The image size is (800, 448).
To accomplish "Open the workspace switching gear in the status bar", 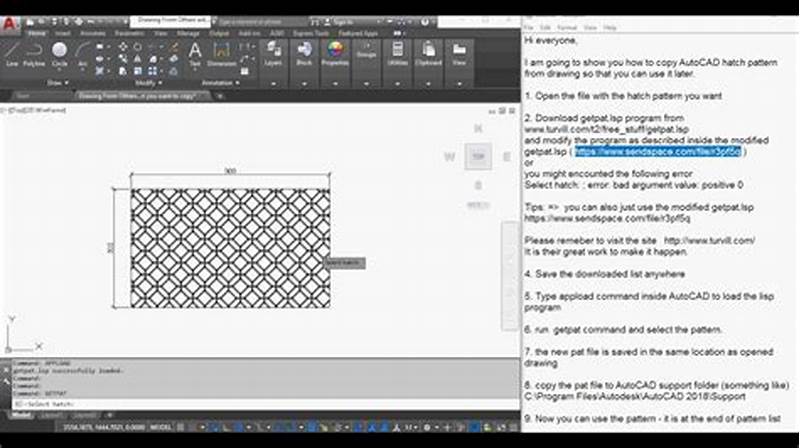I will click(x=428, y=428).
